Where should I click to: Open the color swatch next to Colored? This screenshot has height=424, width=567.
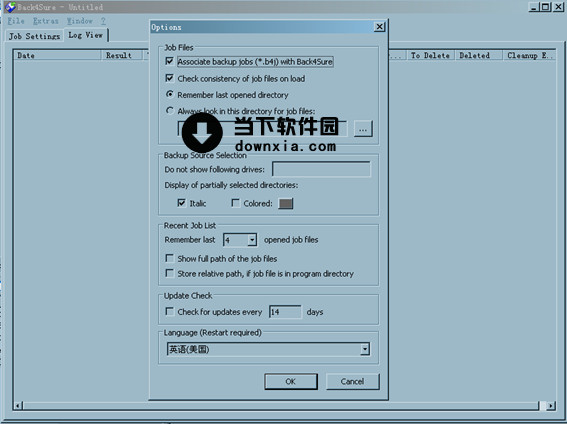285,204
